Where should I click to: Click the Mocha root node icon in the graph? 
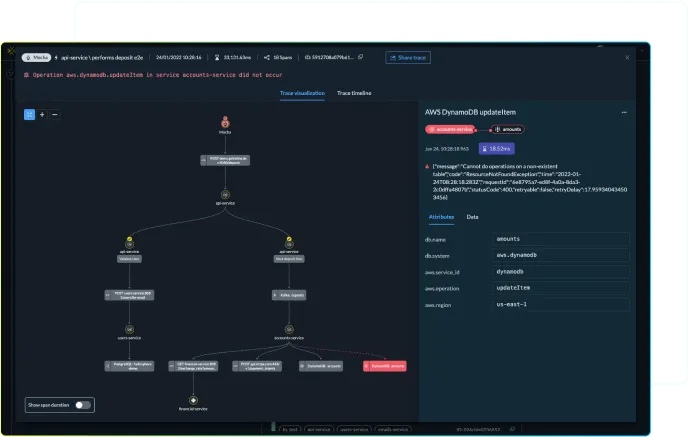tap(225, 122)
